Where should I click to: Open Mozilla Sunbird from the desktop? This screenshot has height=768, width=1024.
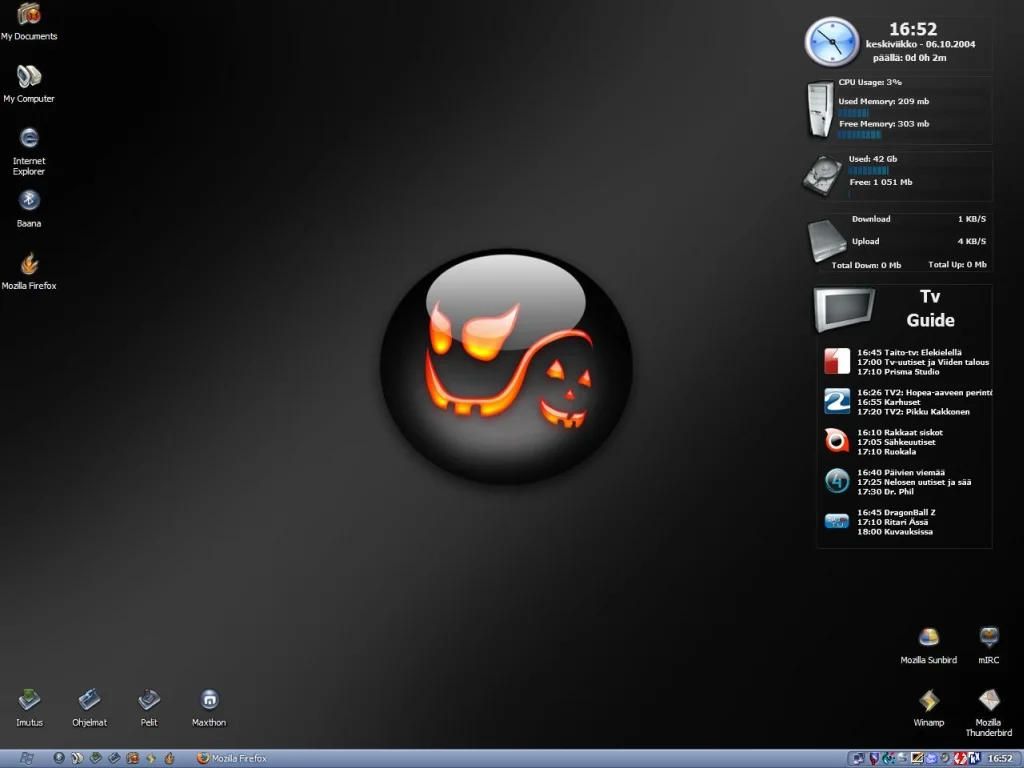tap(929, 638)
